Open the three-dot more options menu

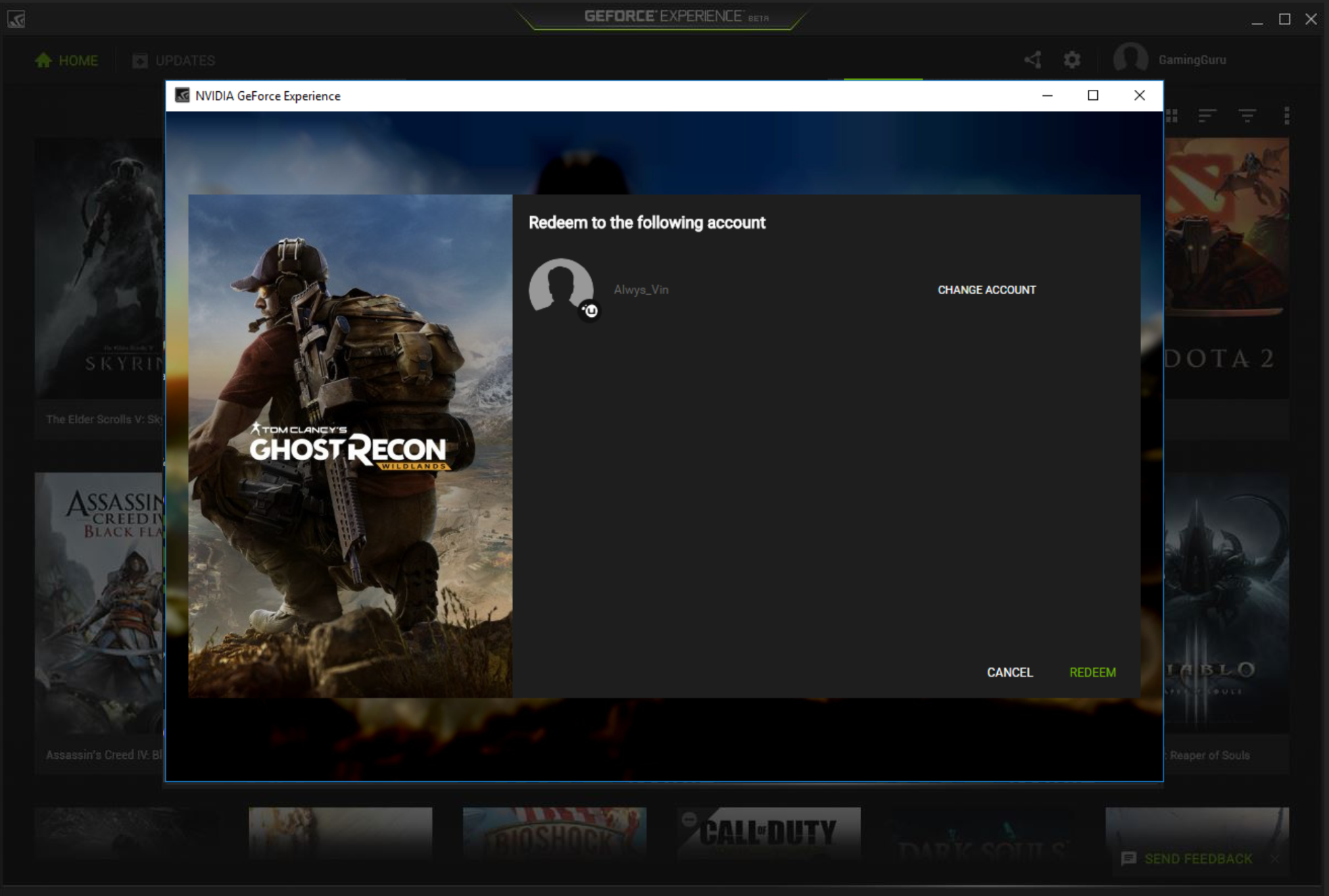1286,116
